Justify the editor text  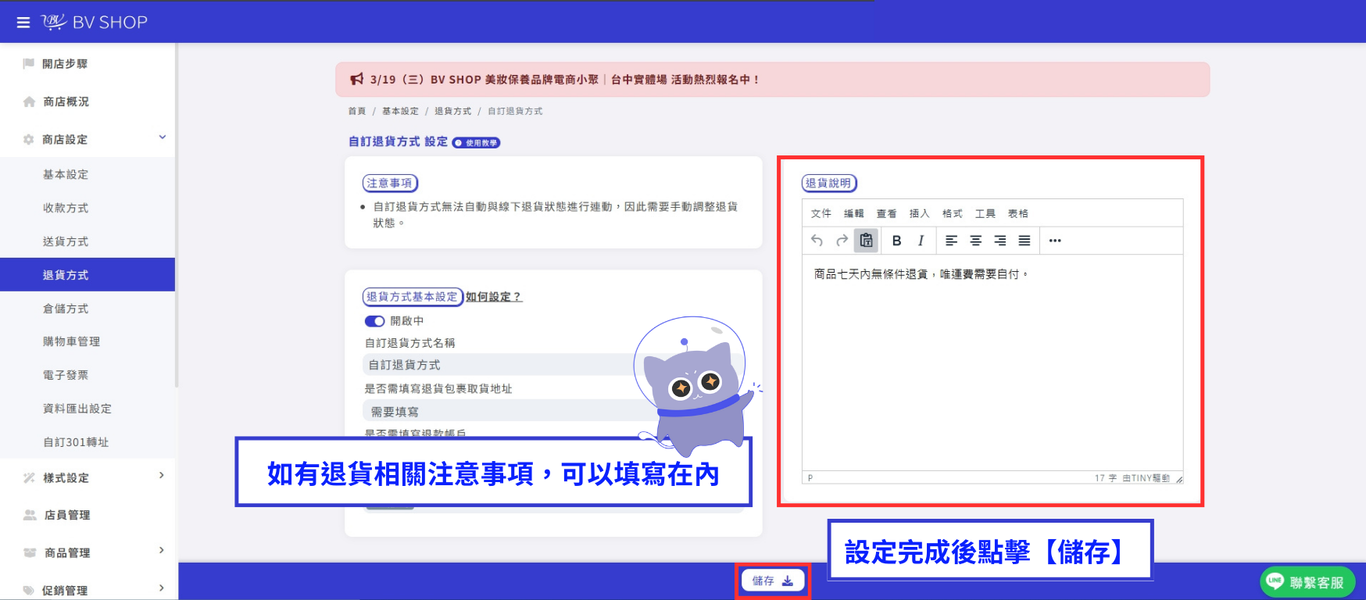(x=1024, y=240)
